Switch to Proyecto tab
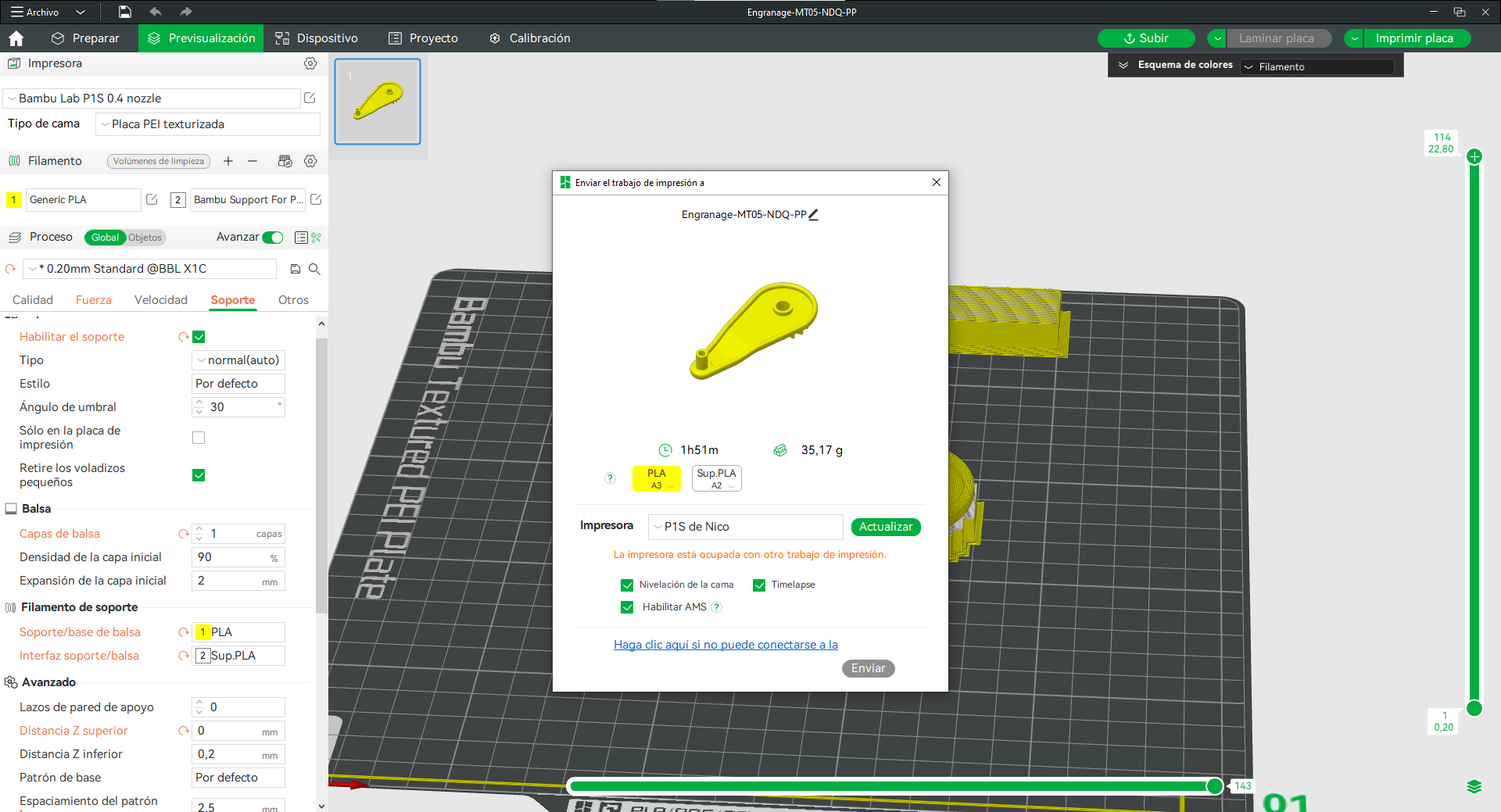Image resolution: width=1501 pixels, height=812 pixels. click(423, 38)
